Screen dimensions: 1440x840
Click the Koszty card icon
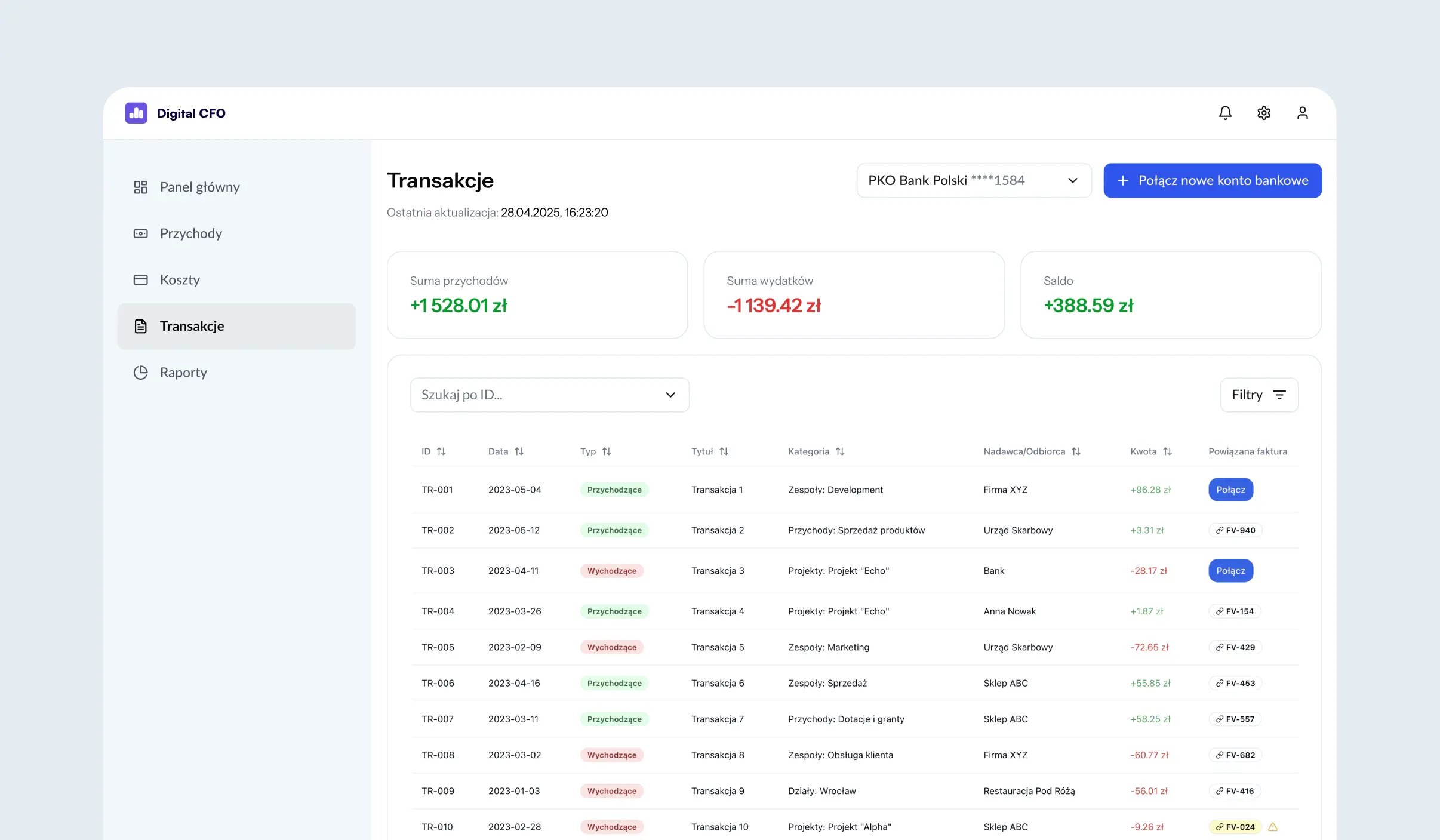coord(140,279)
